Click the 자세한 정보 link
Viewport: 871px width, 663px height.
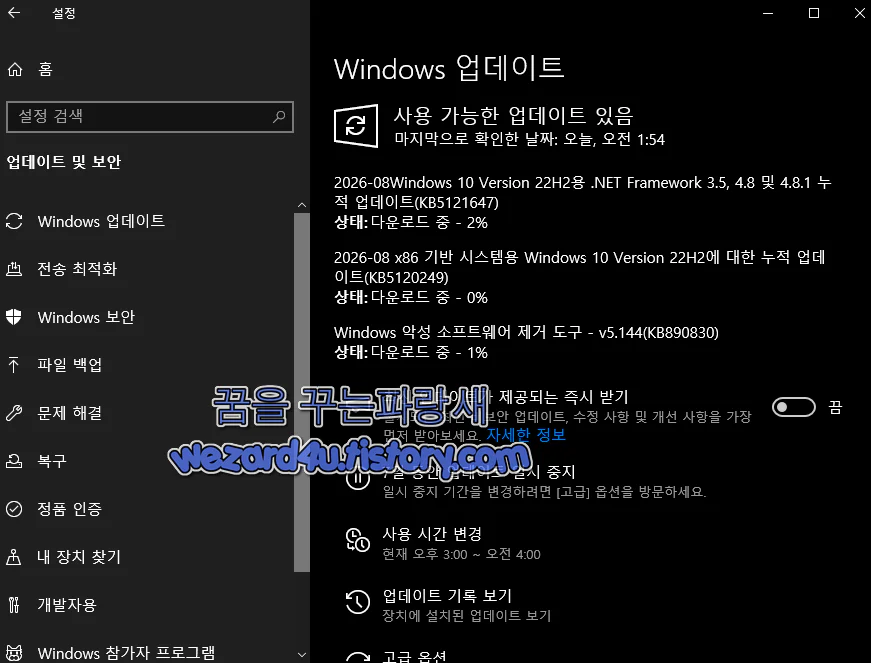(x=526, y=435)
